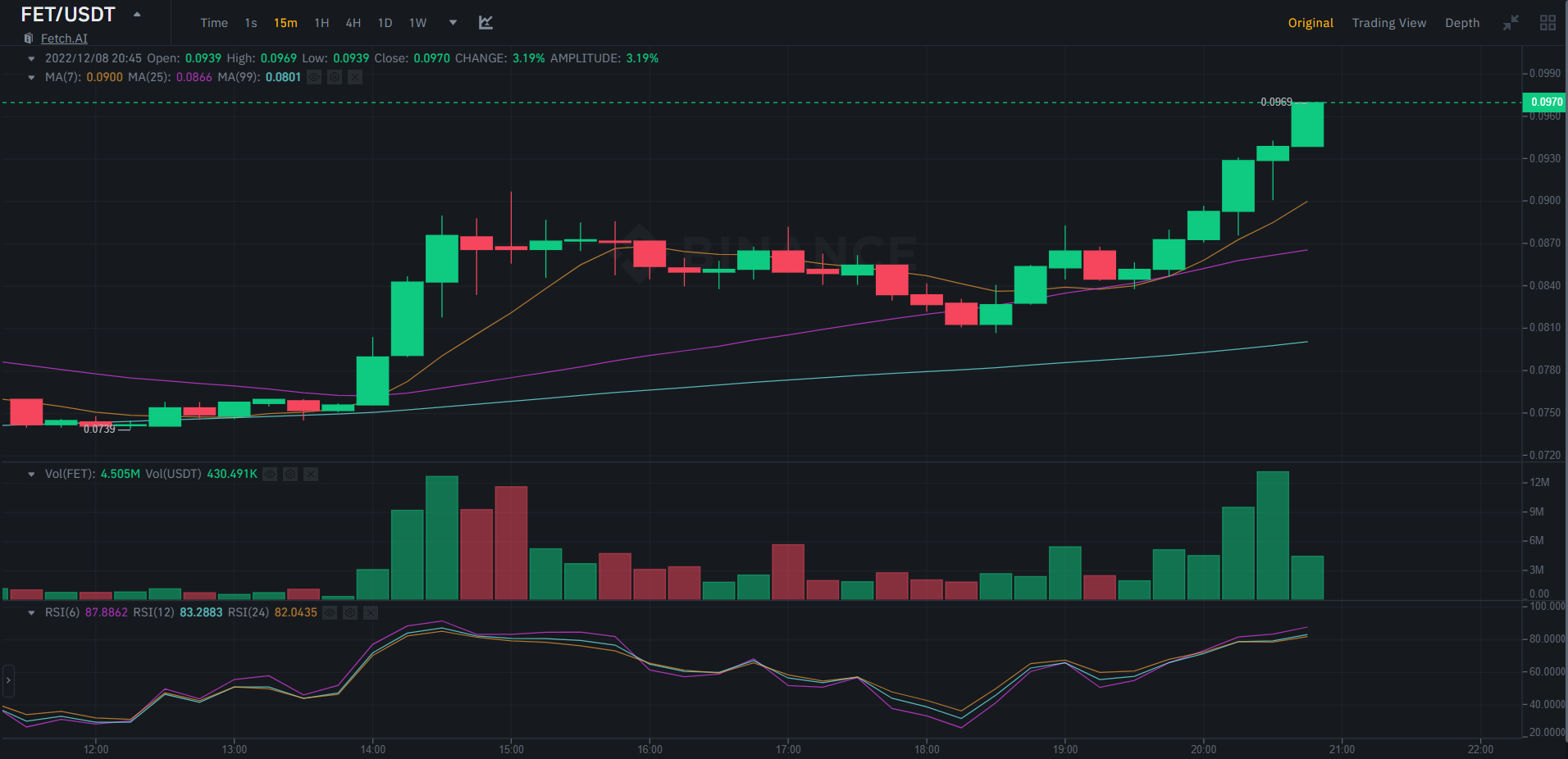Click the RSI(12) value 83.2883
Screen dimensions: 1568x759
click(201, 612)
